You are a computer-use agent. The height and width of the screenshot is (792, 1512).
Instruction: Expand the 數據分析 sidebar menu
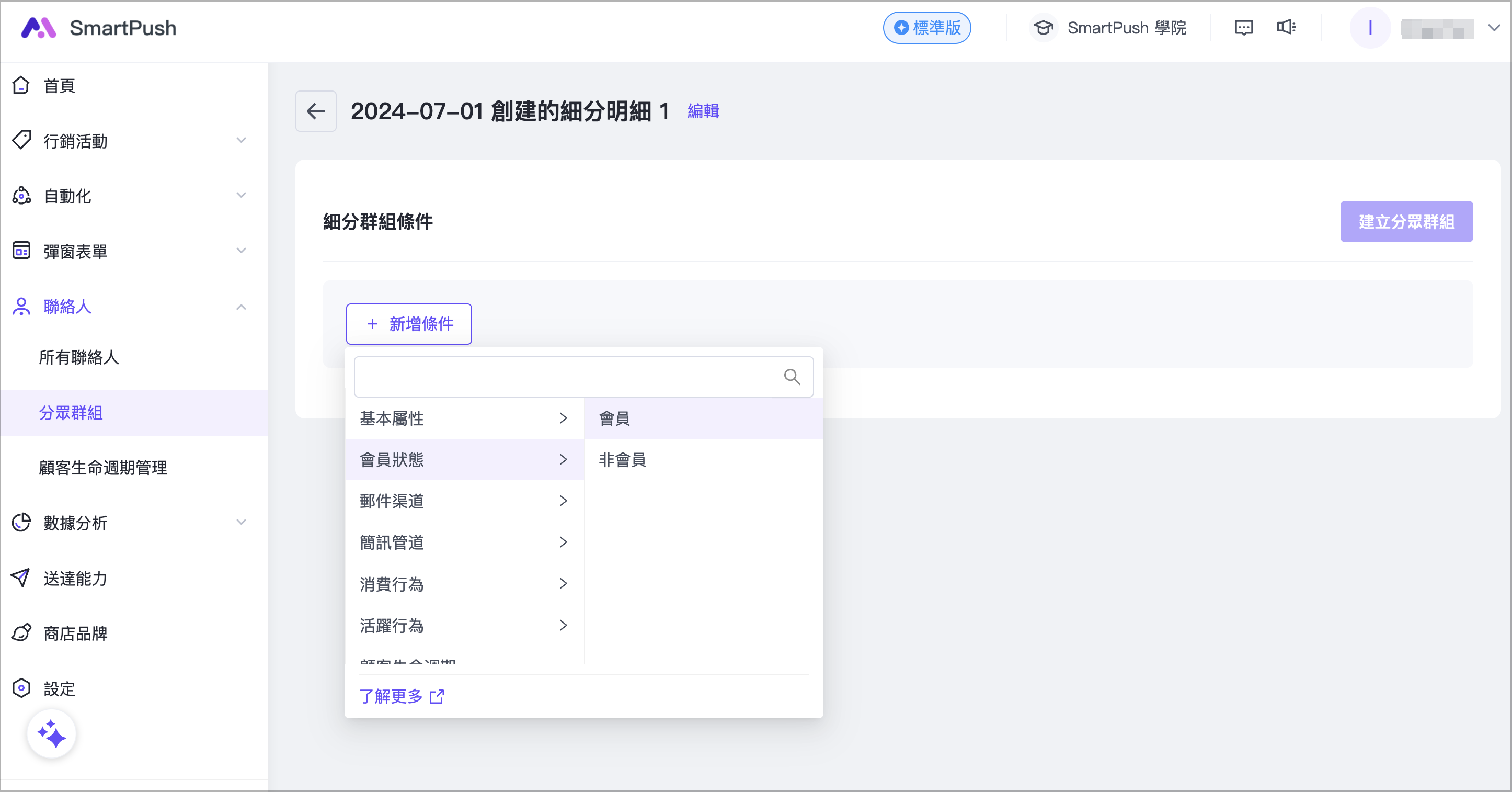(x=240, y=522)
